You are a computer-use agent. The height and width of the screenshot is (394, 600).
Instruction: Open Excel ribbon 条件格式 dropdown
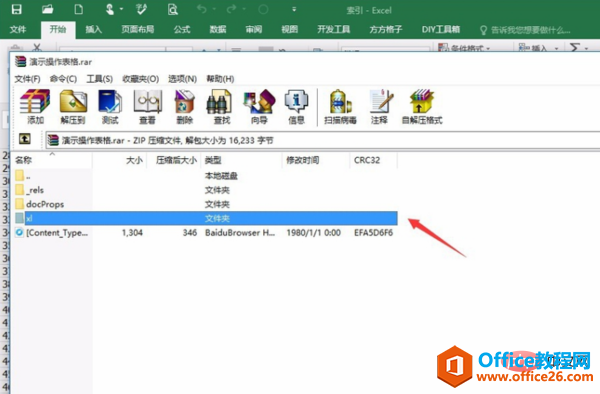click(464, 48)
